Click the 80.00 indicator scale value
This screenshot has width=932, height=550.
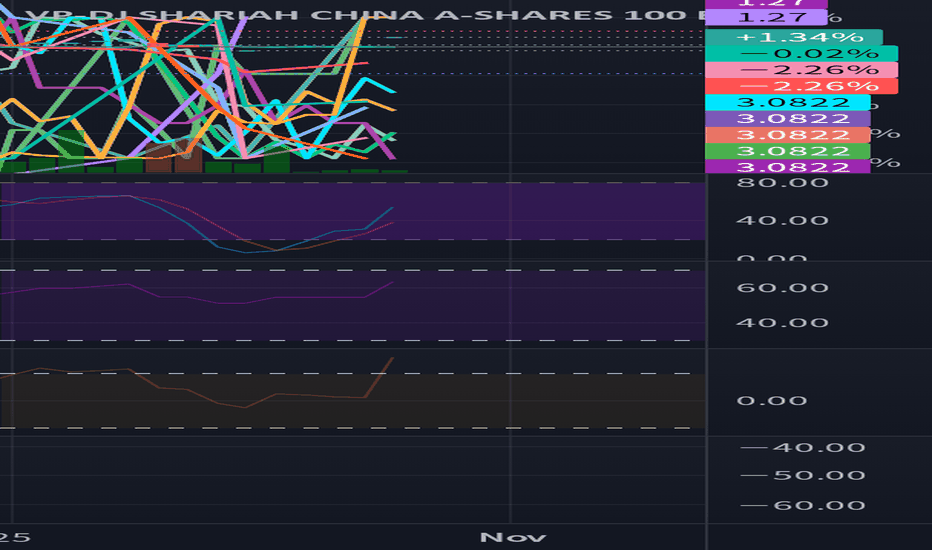782,183
